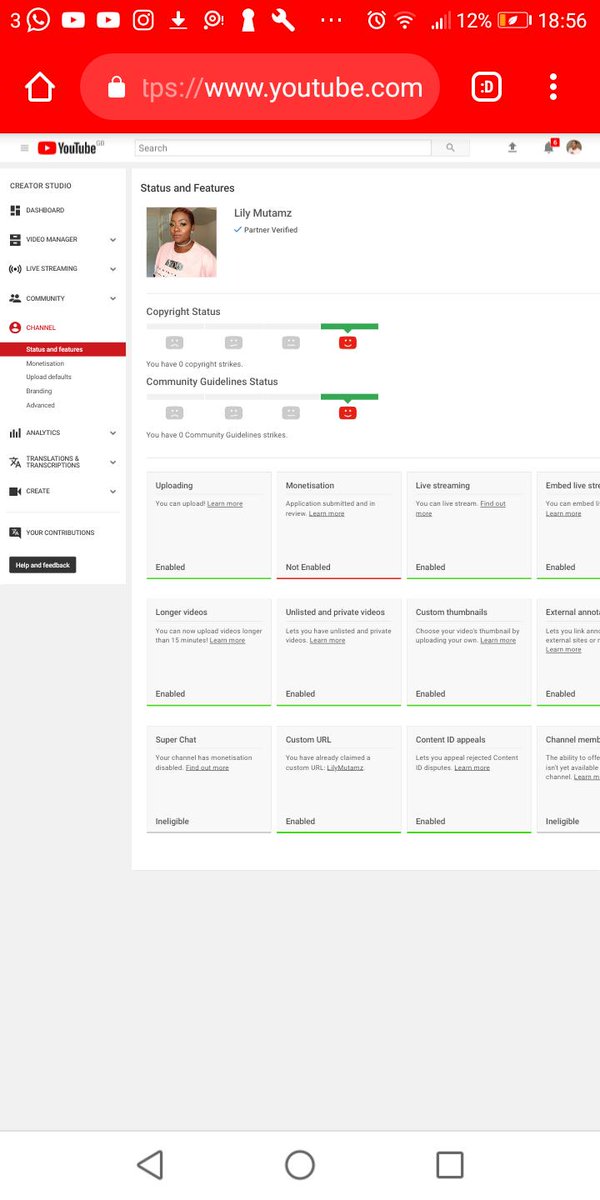The image size is (600, 1200).
Task: Click the Video Manager camera icon
Action: pos(15,240)
